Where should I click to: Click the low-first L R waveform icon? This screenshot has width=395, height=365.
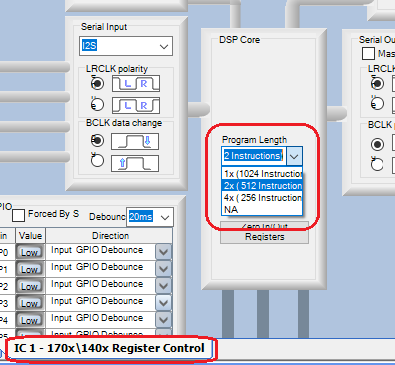(136, 83)
